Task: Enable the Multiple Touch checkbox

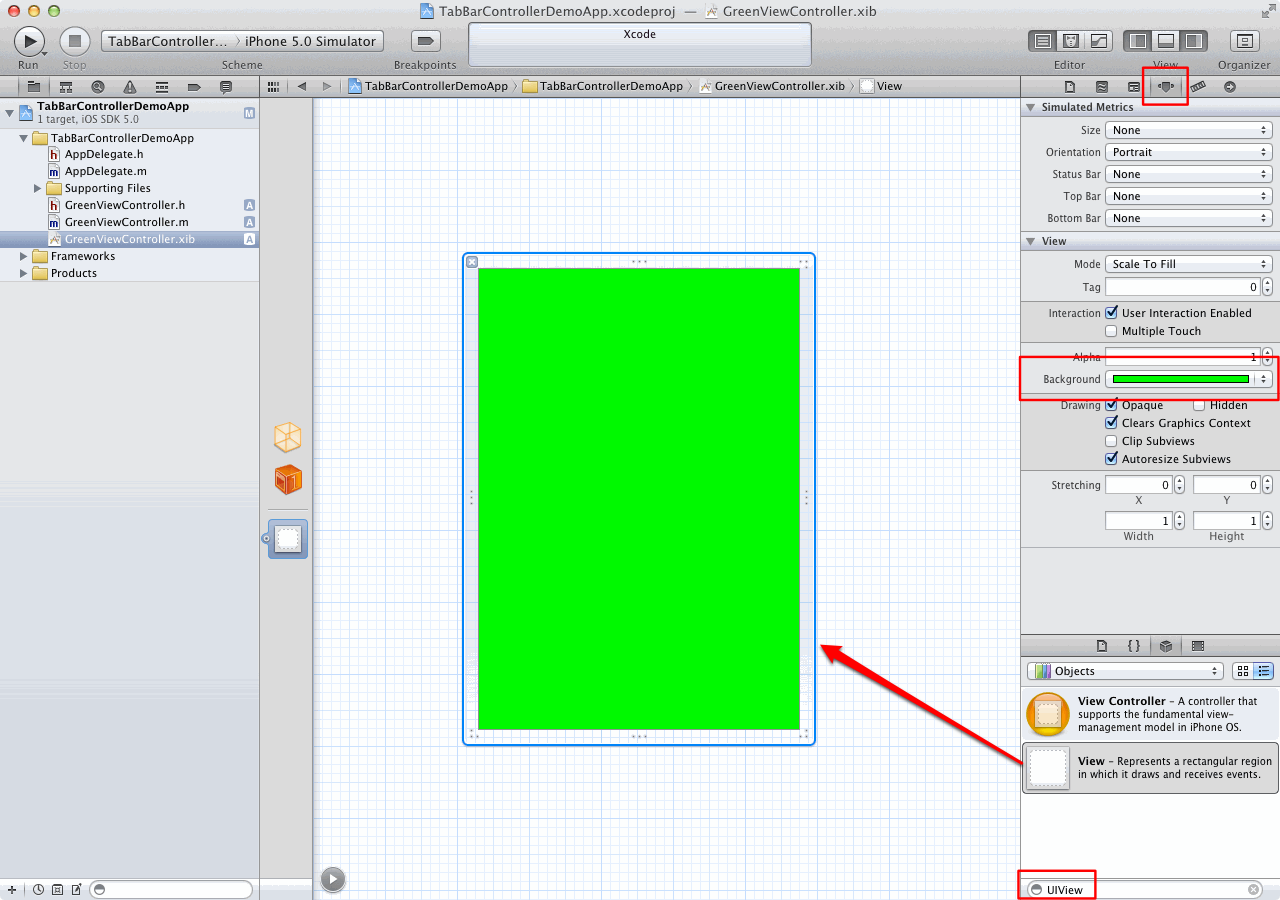Action: pos(1111,331)
